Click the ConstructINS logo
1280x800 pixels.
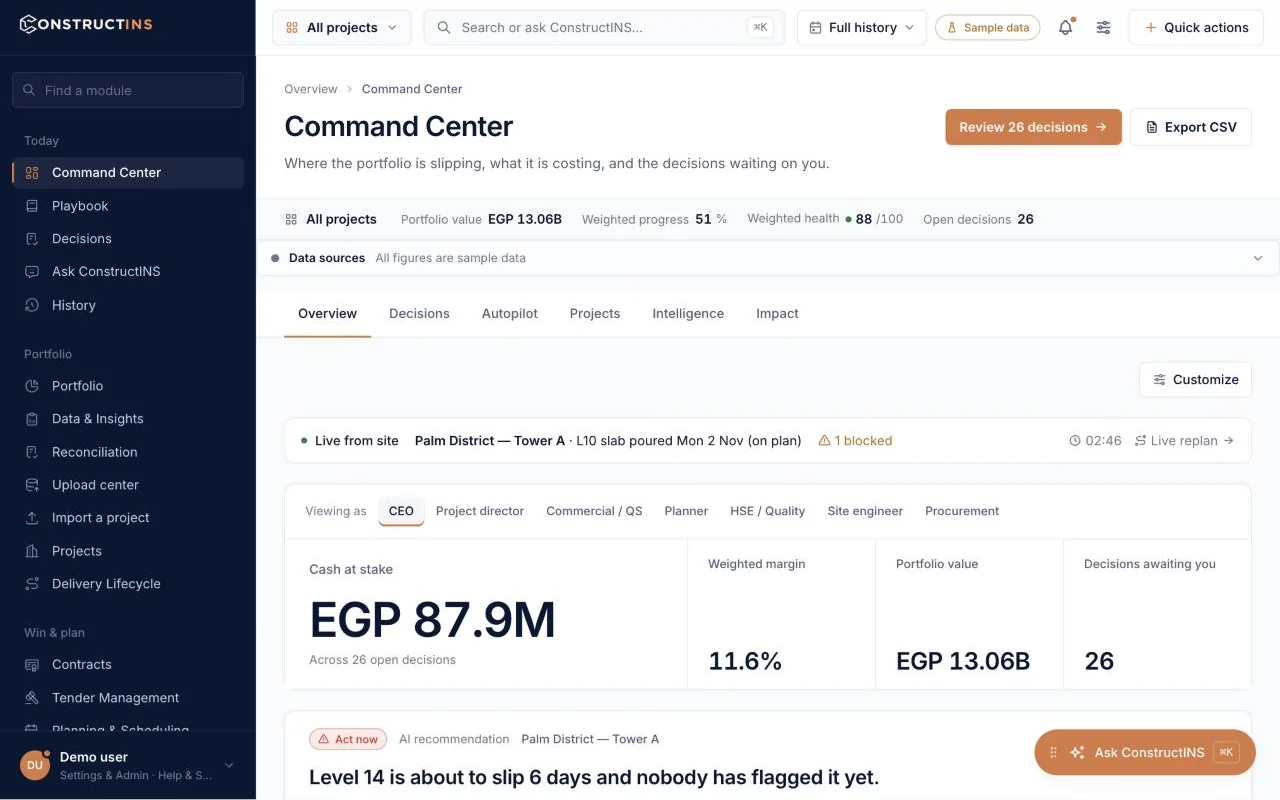coord(86,24)
